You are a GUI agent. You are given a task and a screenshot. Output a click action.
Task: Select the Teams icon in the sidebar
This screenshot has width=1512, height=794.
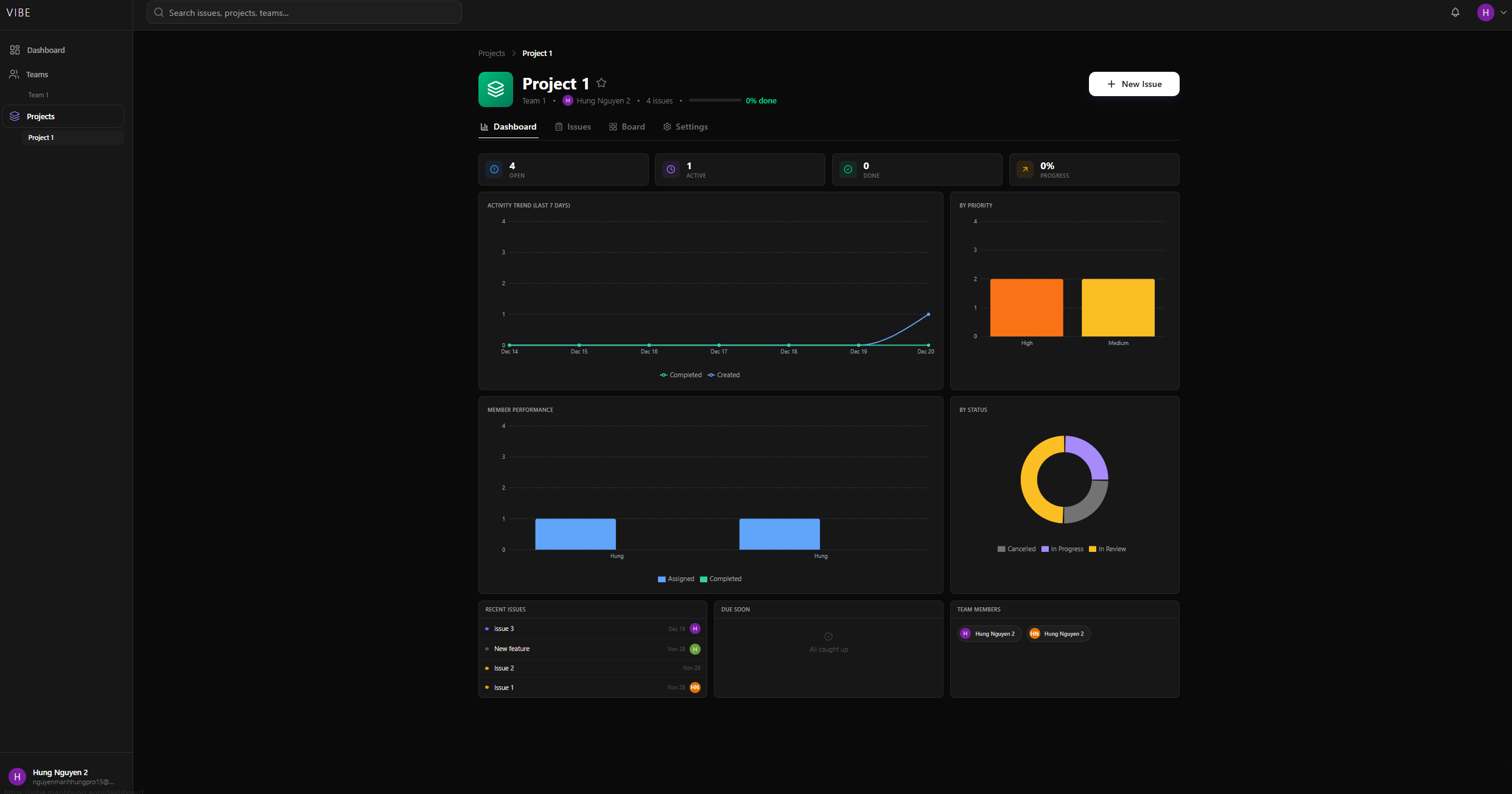tap(14, 74)
